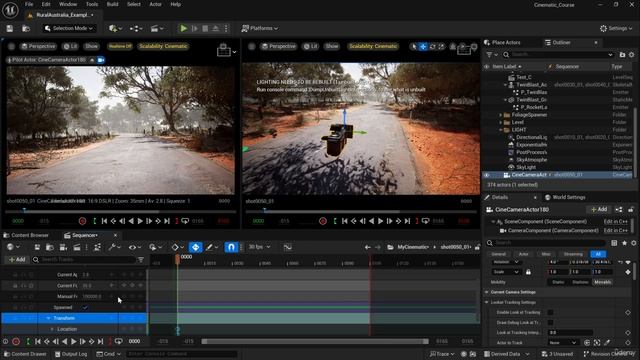Switch to the Place Actors tab
Image resolution: width=640 pixels, height=360 pixels.
tap(502, 42)
